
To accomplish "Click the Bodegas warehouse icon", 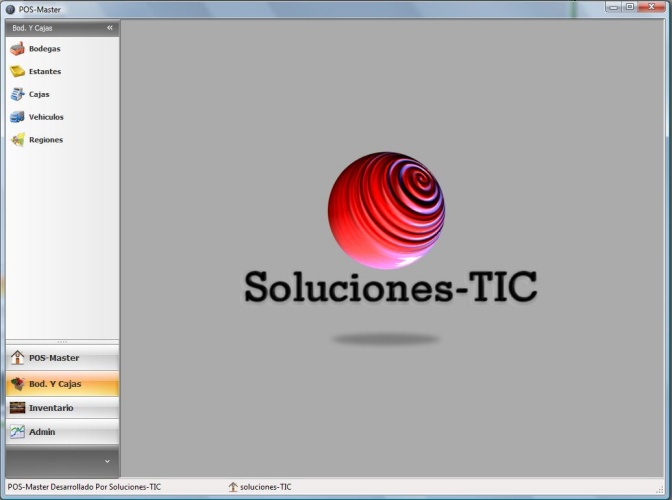I will 18,48.
